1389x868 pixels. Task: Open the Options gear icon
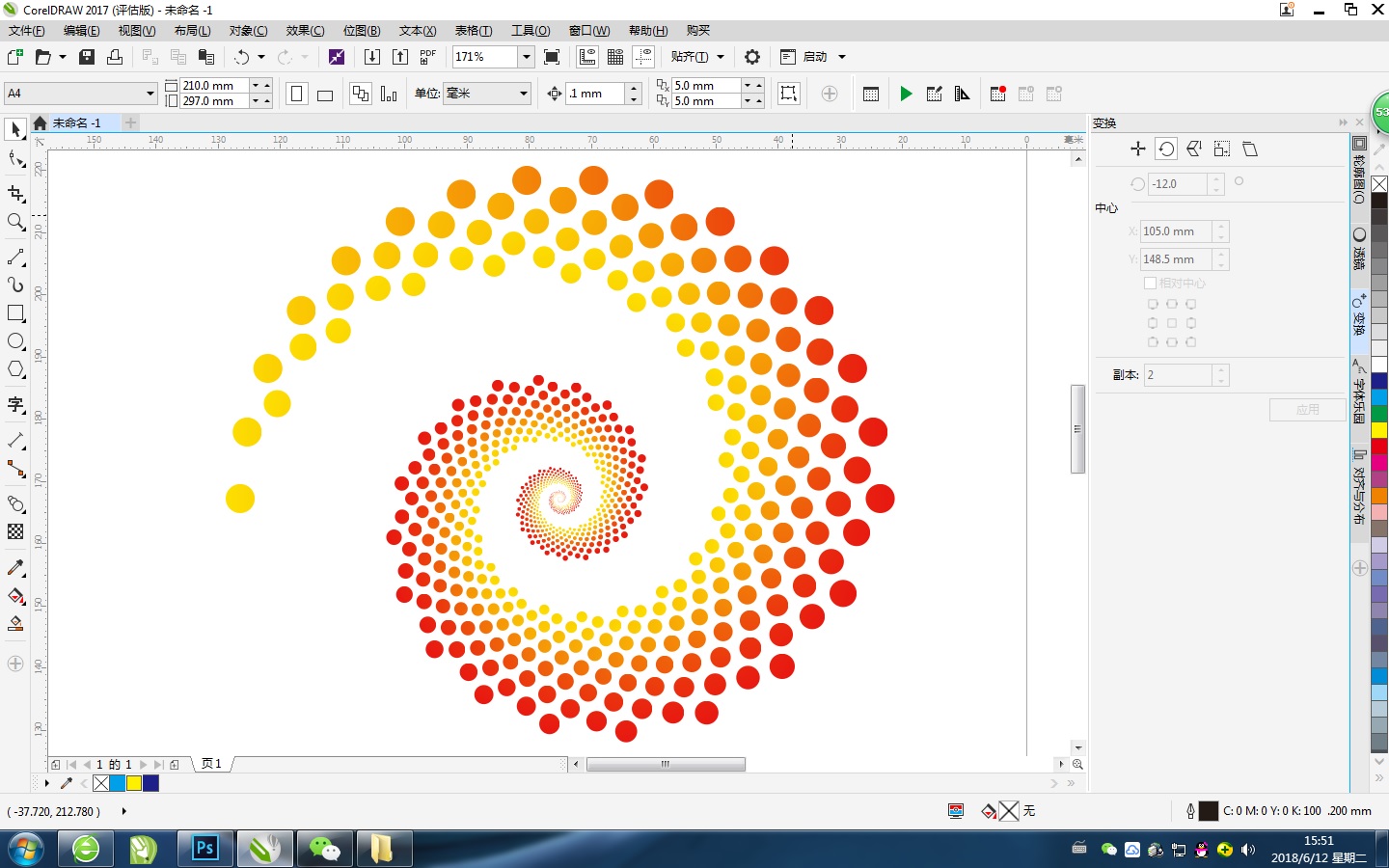[752, 57]
